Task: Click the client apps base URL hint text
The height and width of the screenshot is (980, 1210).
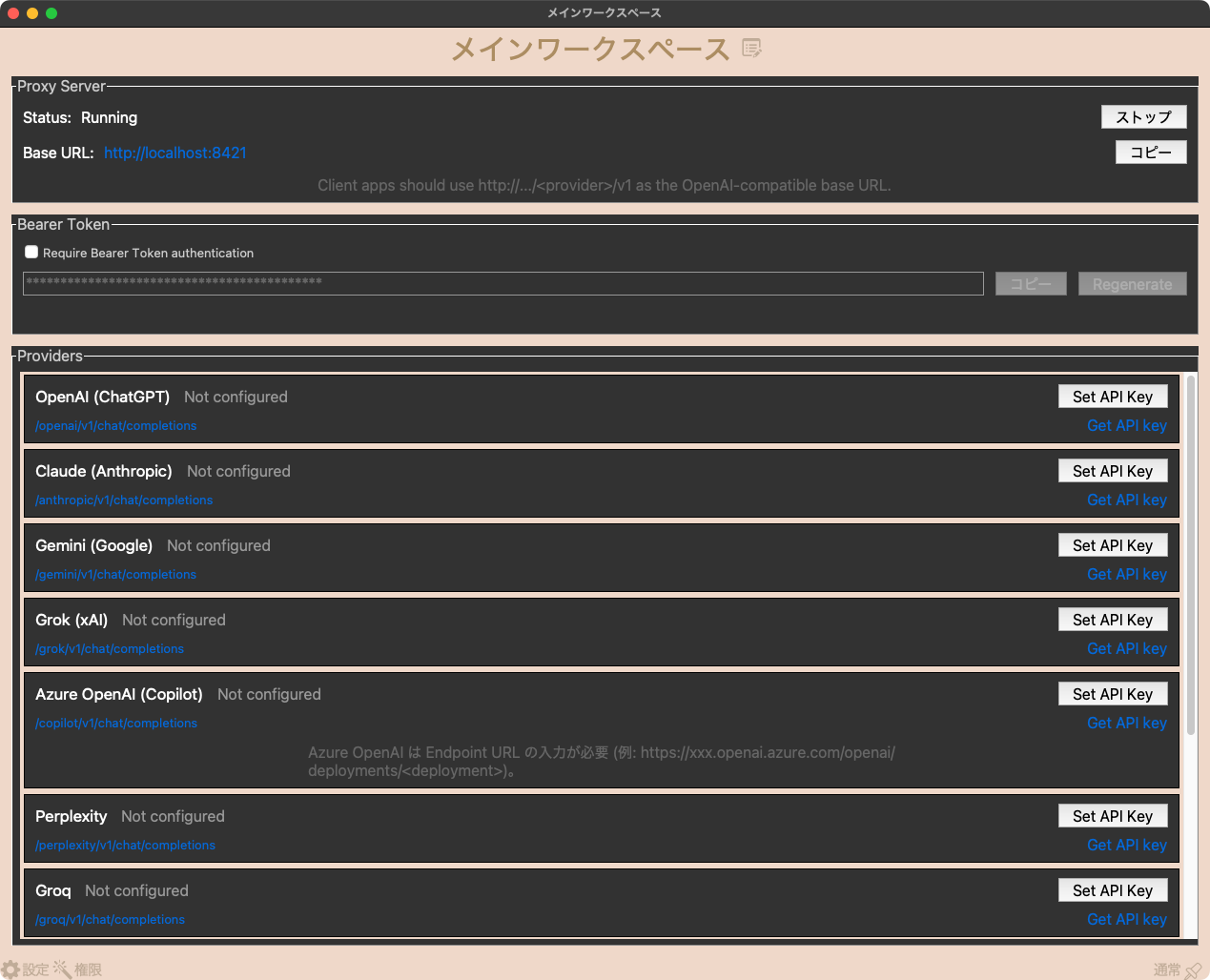Action: click(x=605, y=185)
